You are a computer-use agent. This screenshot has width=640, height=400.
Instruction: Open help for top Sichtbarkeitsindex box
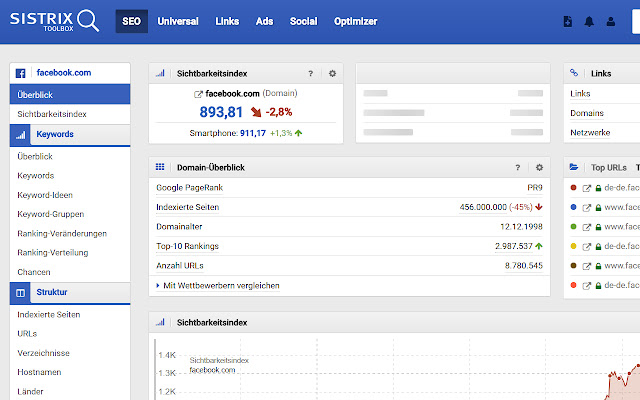[311, 73]
